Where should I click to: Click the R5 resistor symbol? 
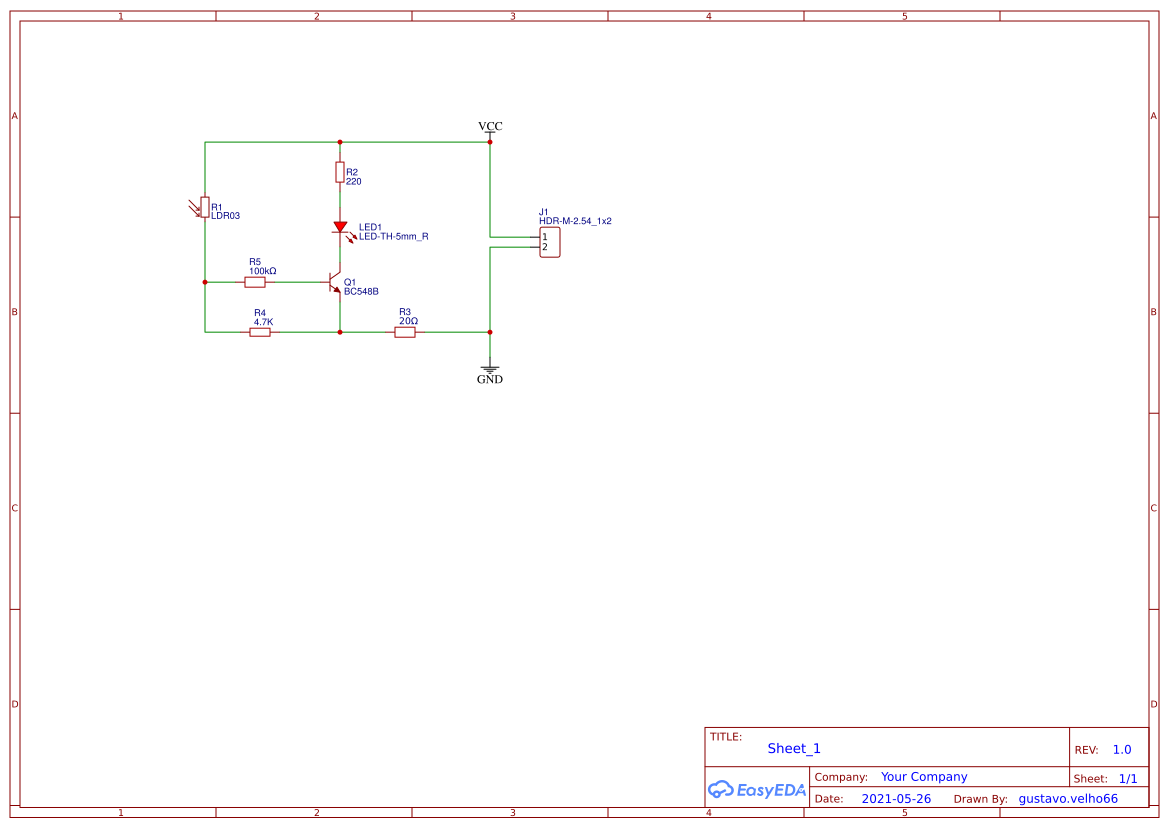tap(256, 281)
